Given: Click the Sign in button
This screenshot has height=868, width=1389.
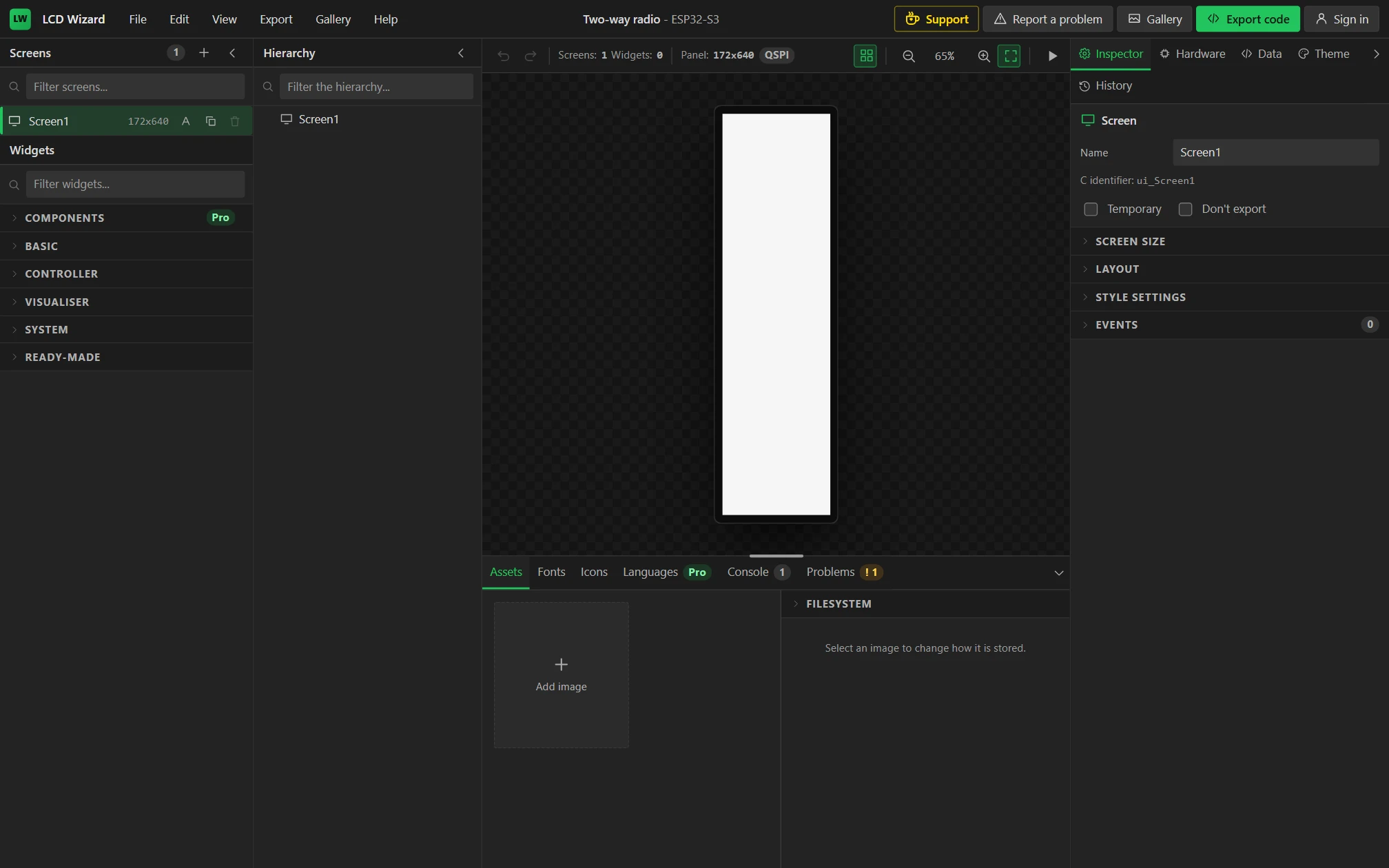Looking at the screenshot, I should [1341, 19].
